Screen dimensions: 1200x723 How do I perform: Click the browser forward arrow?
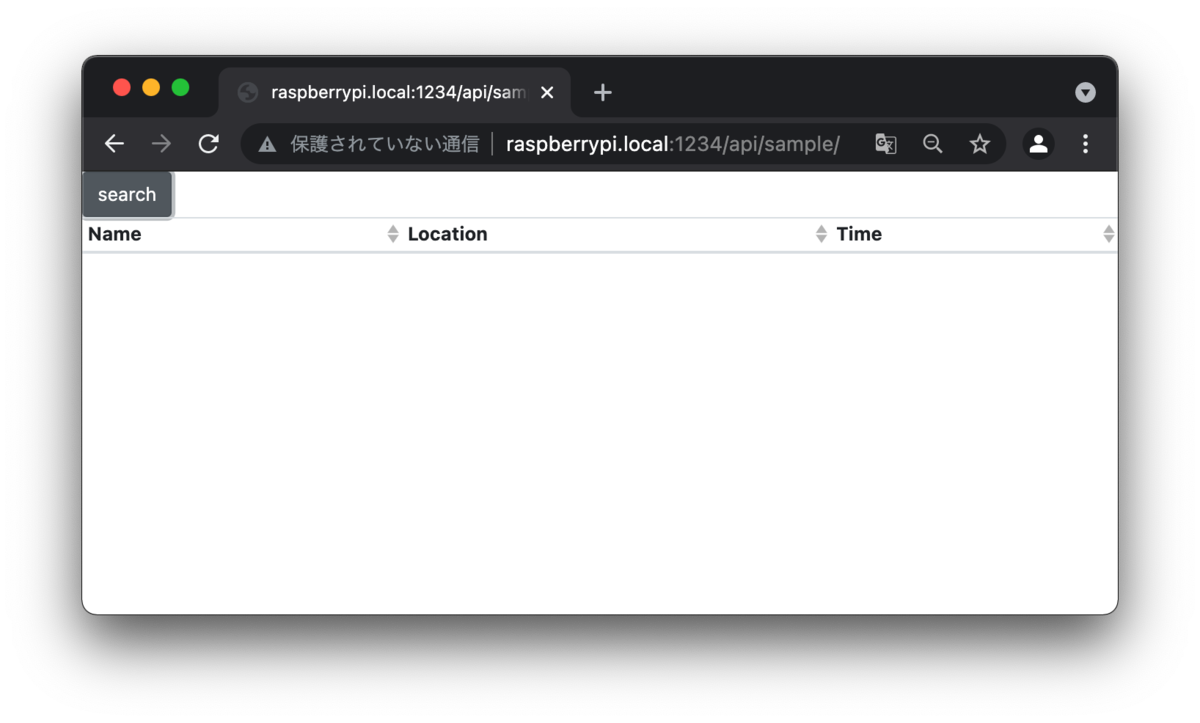coord(161,144)
